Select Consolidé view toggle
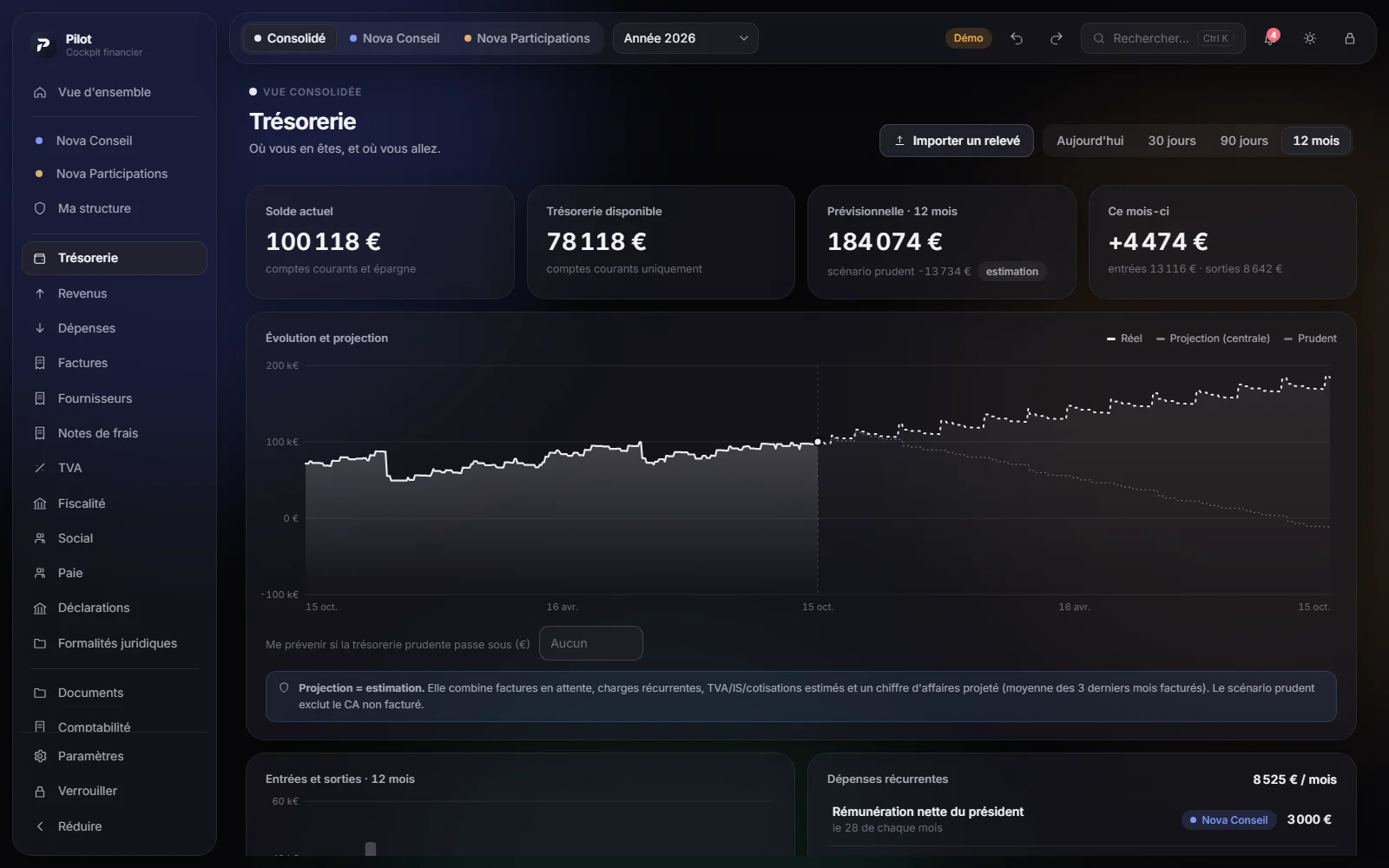Screen dimensions: 1389x868 tap(289, 38)
